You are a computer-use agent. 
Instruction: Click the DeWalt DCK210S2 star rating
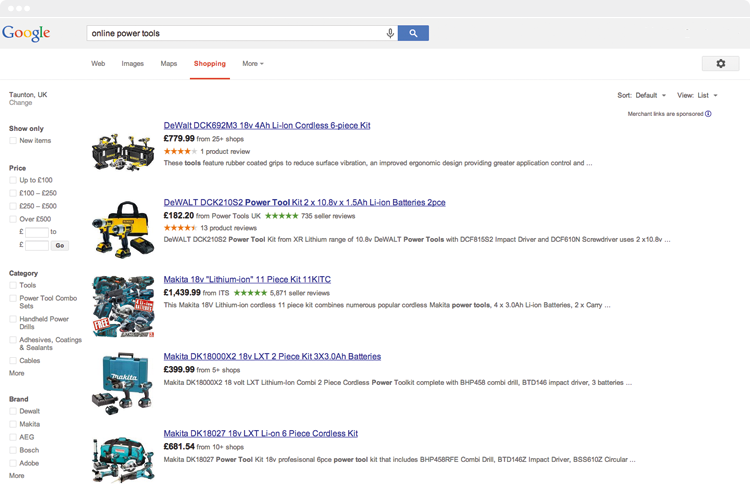(180, 228)
